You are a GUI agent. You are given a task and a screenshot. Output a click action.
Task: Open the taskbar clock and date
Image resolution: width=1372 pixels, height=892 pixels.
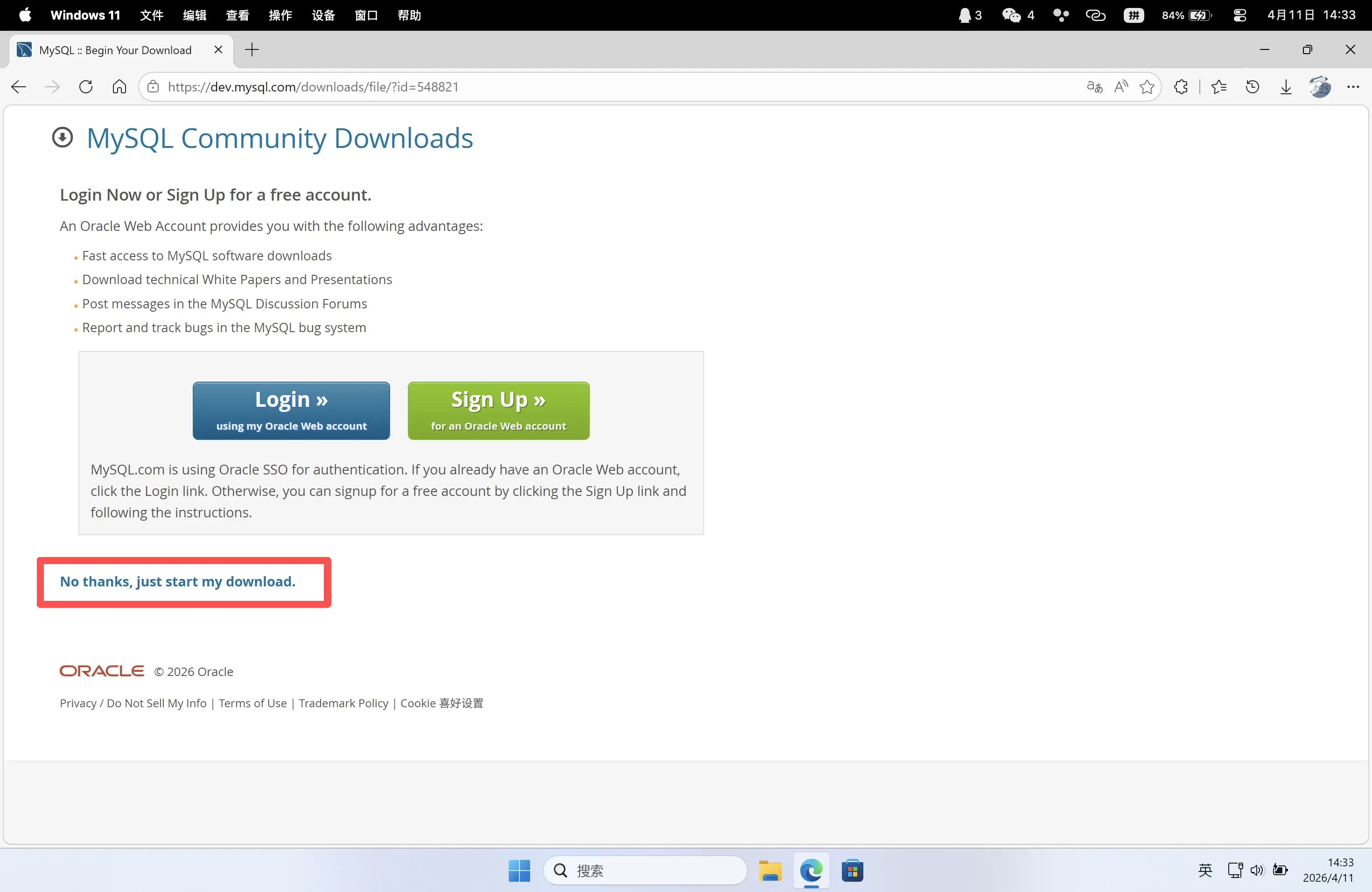[1328, 870]
